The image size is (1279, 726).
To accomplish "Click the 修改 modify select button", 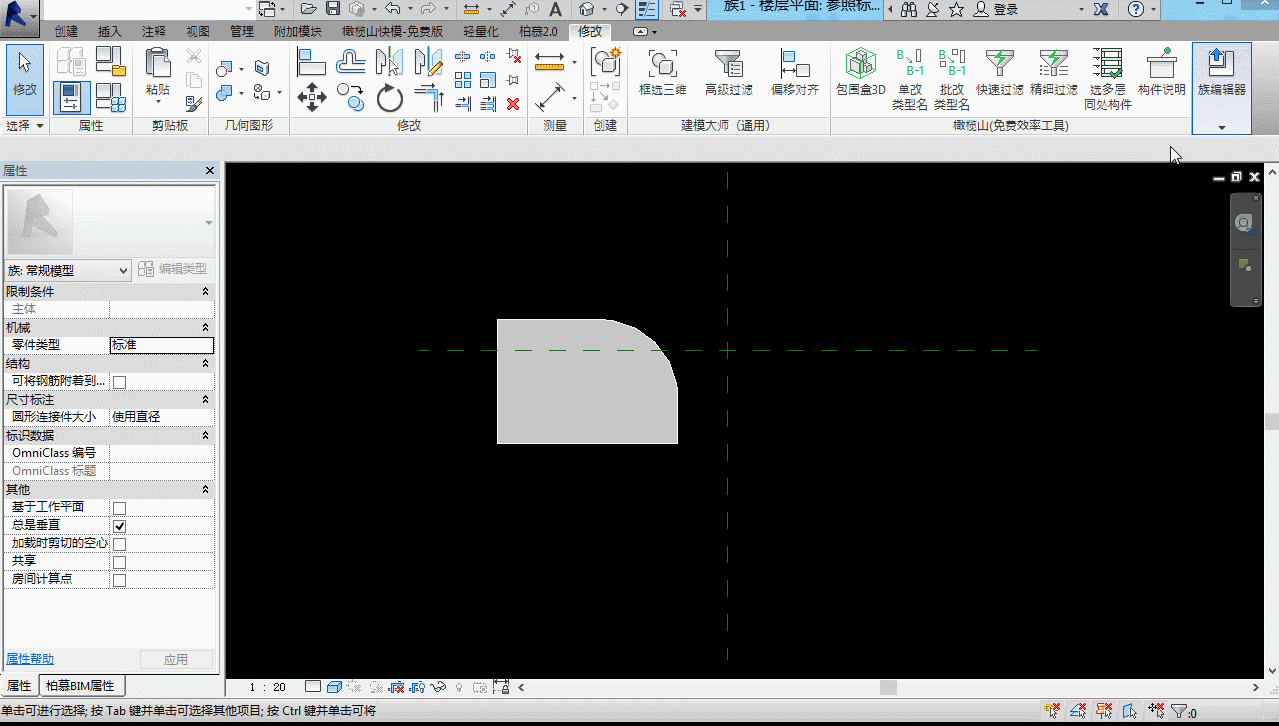I will click(25, 78).
